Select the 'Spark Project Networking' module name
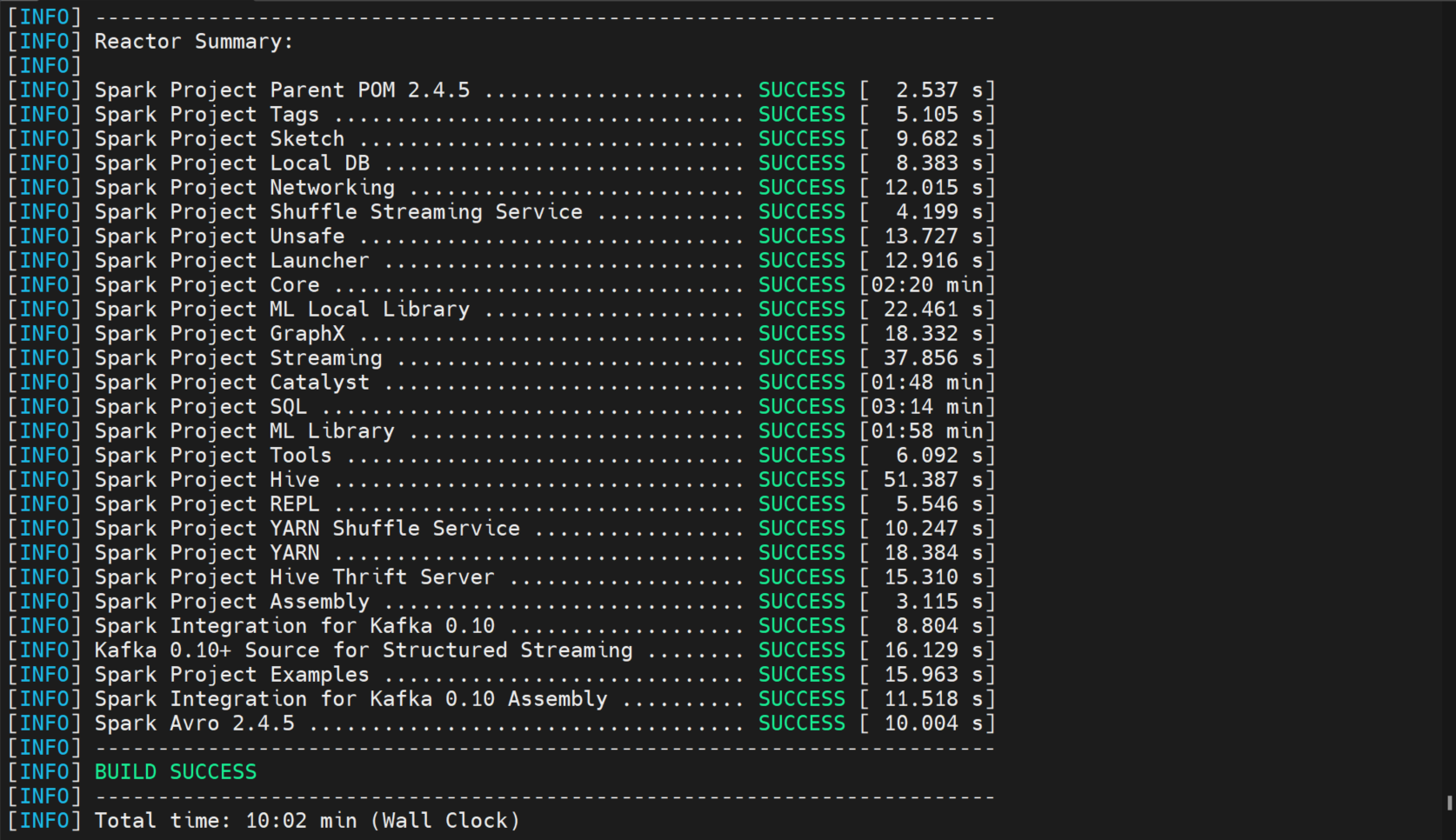This screenshot has width=1456, height=840. 244,188
